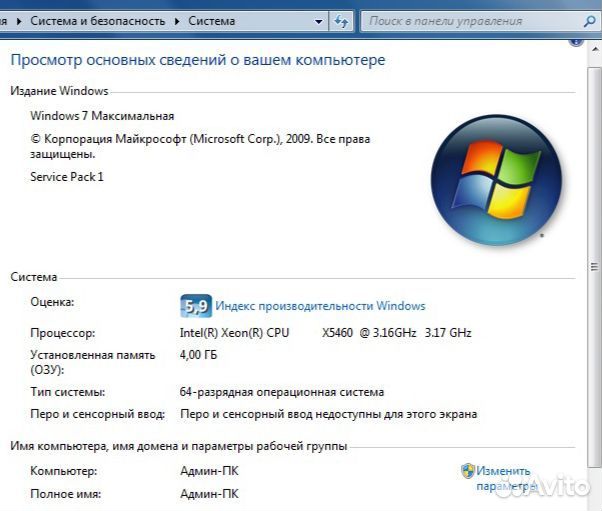Screen dimensions: 602x511
Task: Click the shield icon next to Изменить параметры
Action: 467,470
